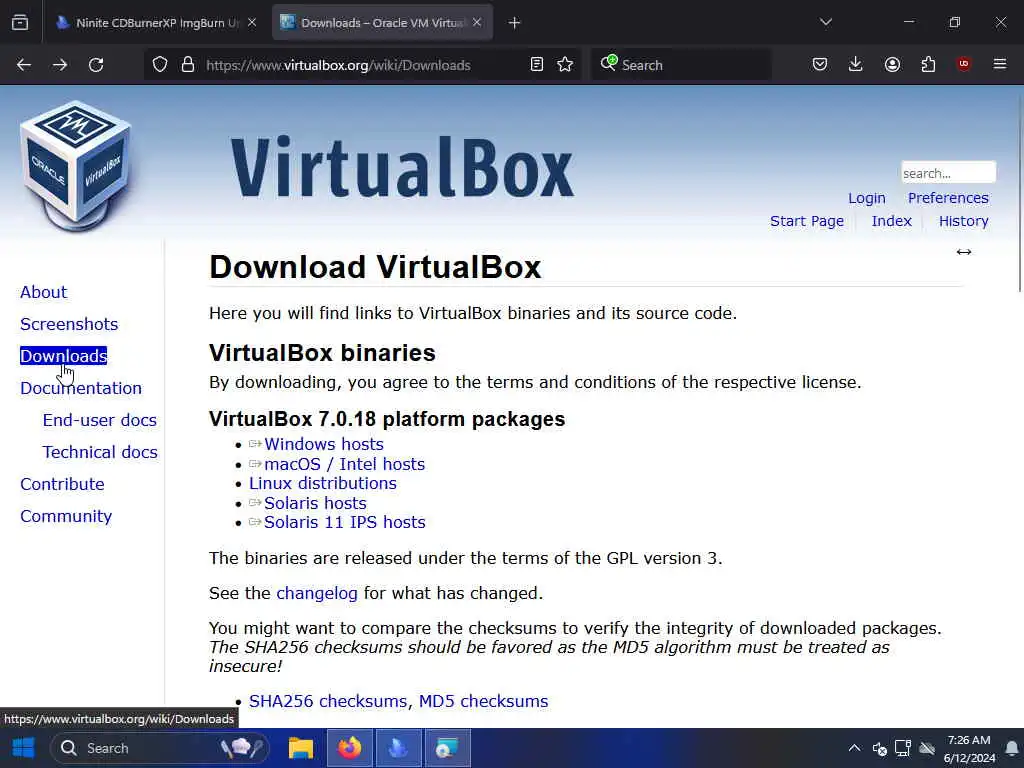Open clock and date in taskbar
1024x768 pixels.
point(969,748)
